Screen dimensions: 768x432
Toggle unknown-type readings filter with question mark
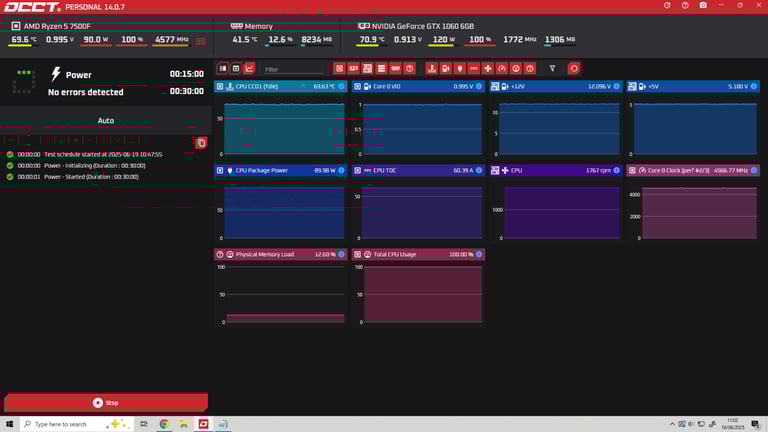[530, 69]
